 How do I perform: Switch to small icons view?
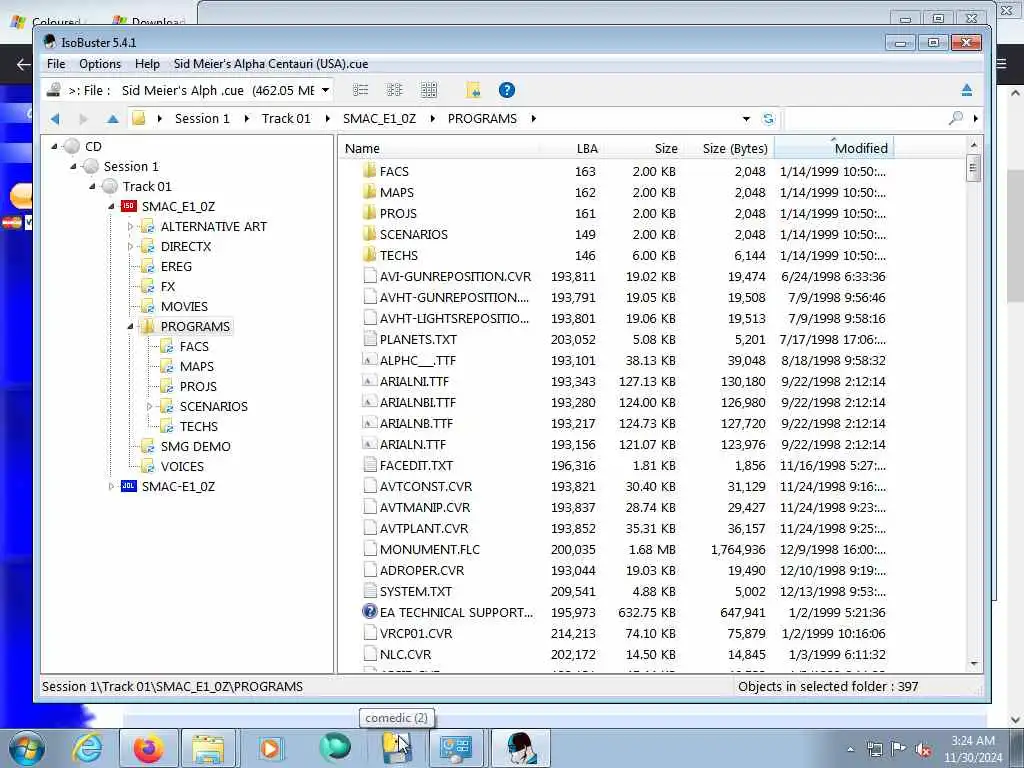pyautogui.click(x=394, y=90)
